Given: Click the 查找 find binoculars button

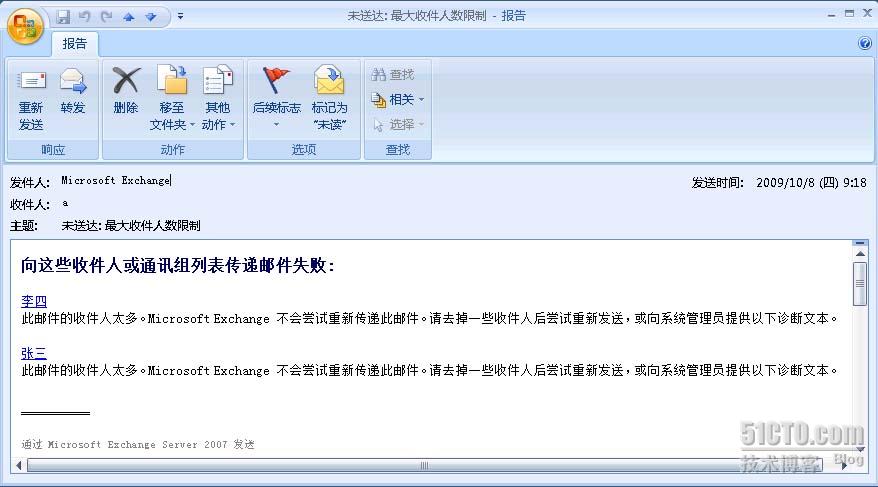Looking at the screenshot, I should (x=393, y=74).
